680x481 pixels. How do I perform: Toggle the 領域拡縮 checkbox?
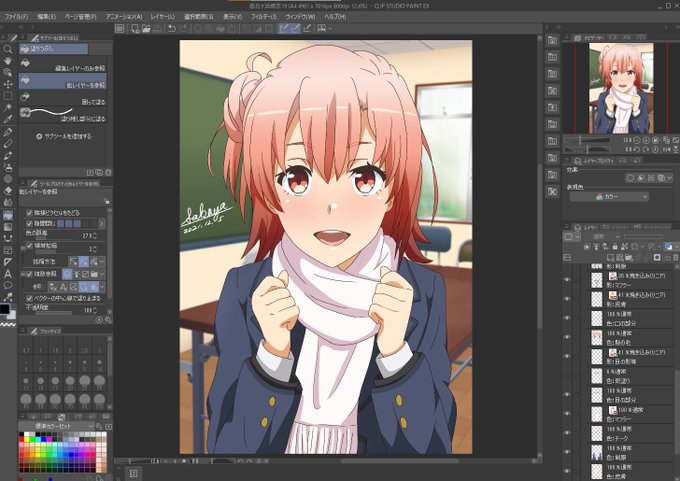click(x=29, y=246)
